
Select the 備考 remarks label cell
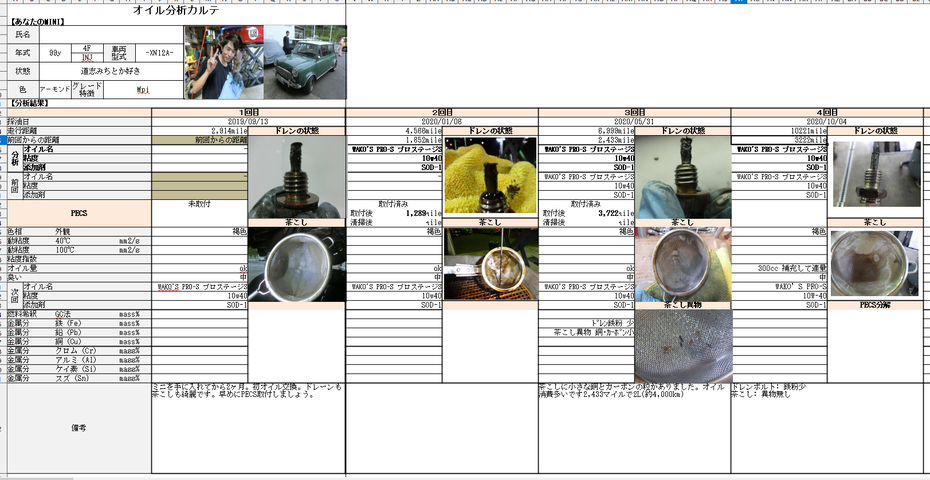pos(79,428)
